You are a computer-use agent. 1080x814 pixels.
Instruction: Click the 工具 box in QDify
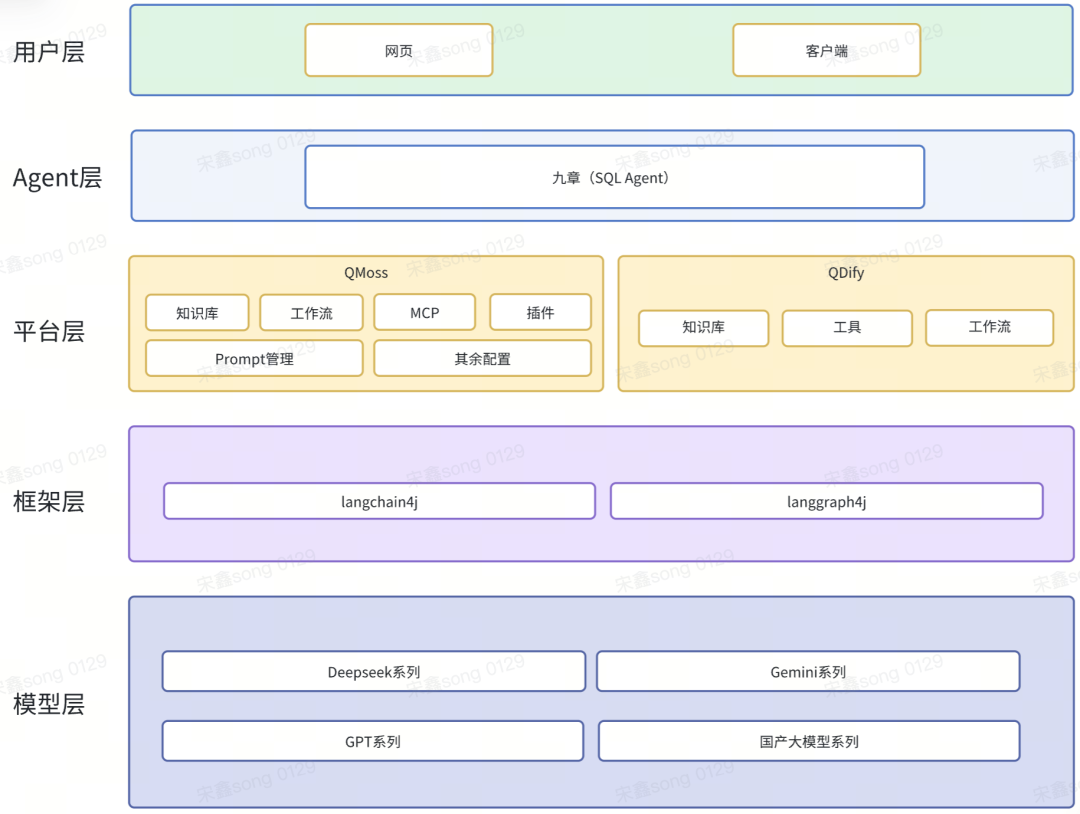point(847,327)
